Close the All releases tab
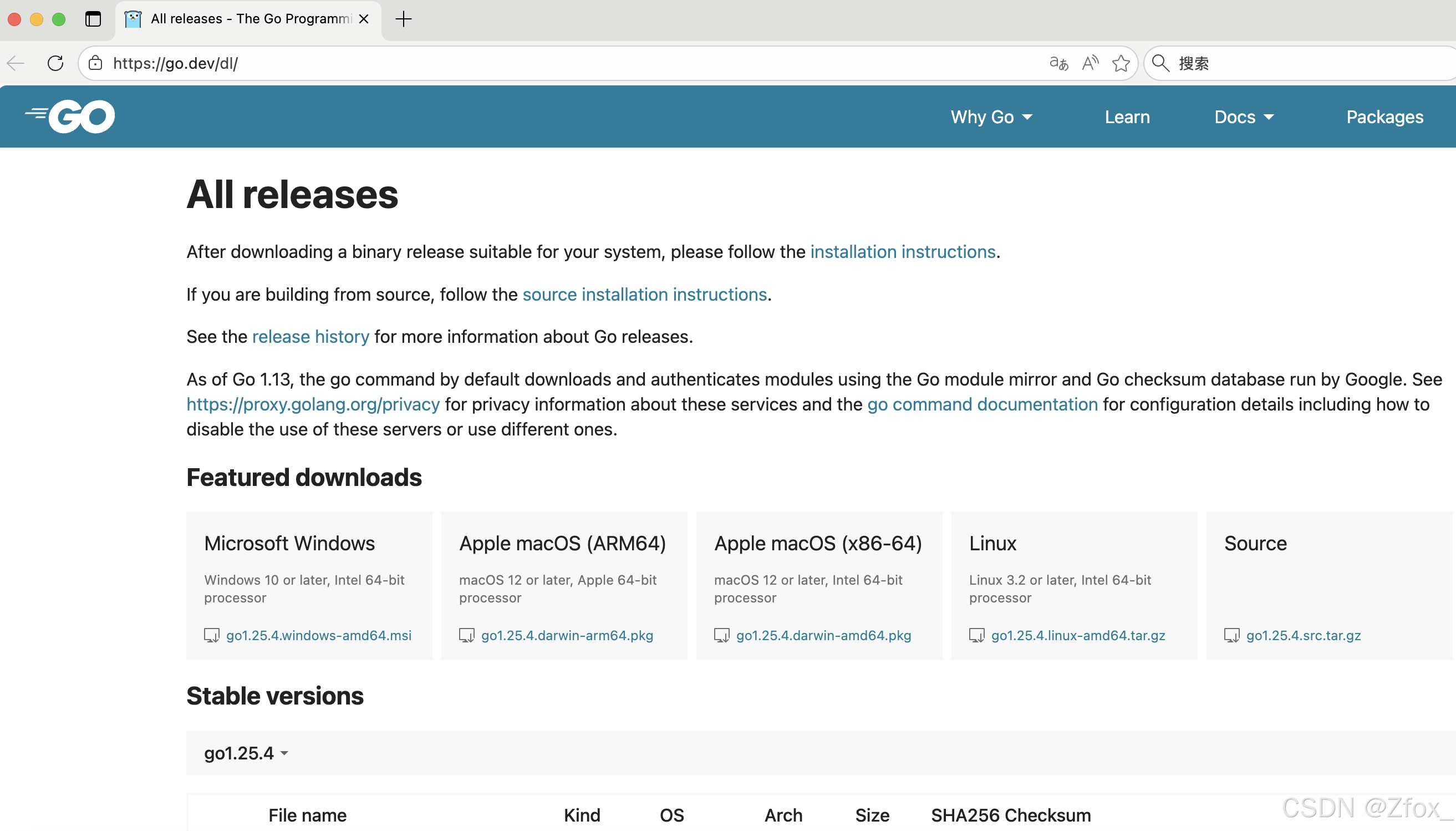 pos(364,19)
